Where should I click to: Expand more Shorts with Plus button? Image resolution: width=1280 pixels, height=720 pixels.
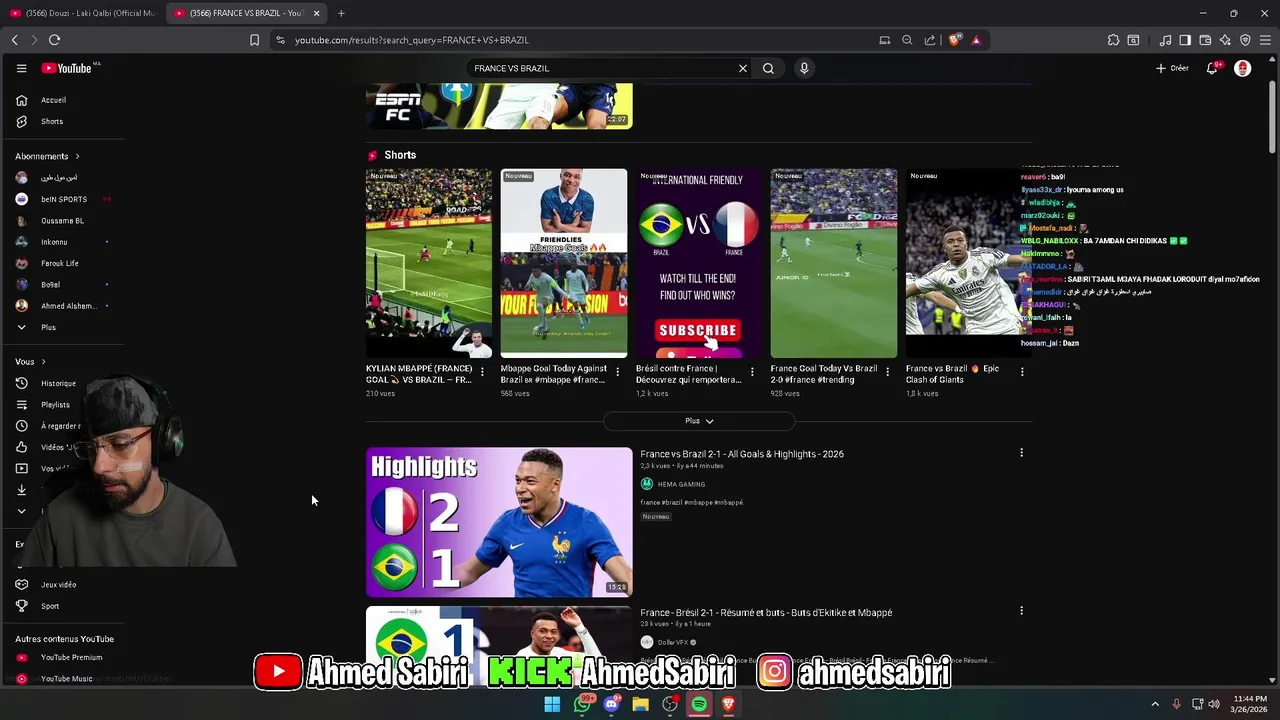[699, 421]
